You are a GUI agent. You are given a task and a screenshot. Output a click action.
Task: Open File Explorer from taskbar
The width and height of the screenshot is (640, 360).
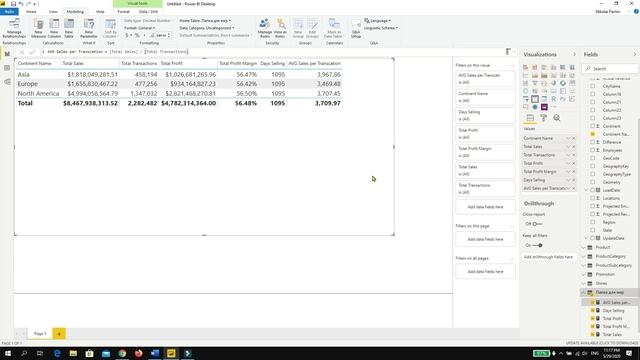coord(73,353)
